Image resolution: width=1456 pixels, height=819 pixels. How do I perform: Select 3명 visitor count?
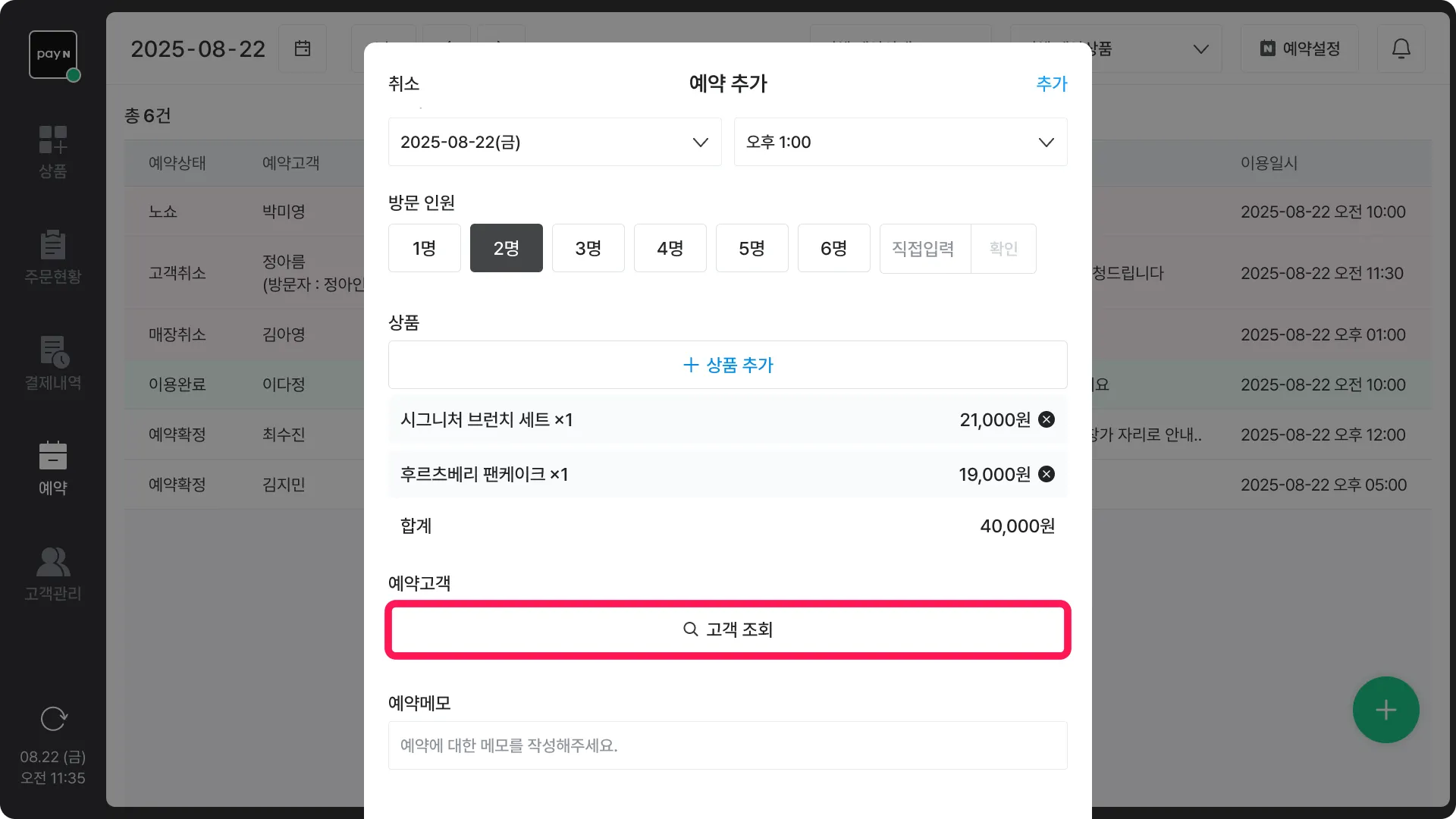588,248
